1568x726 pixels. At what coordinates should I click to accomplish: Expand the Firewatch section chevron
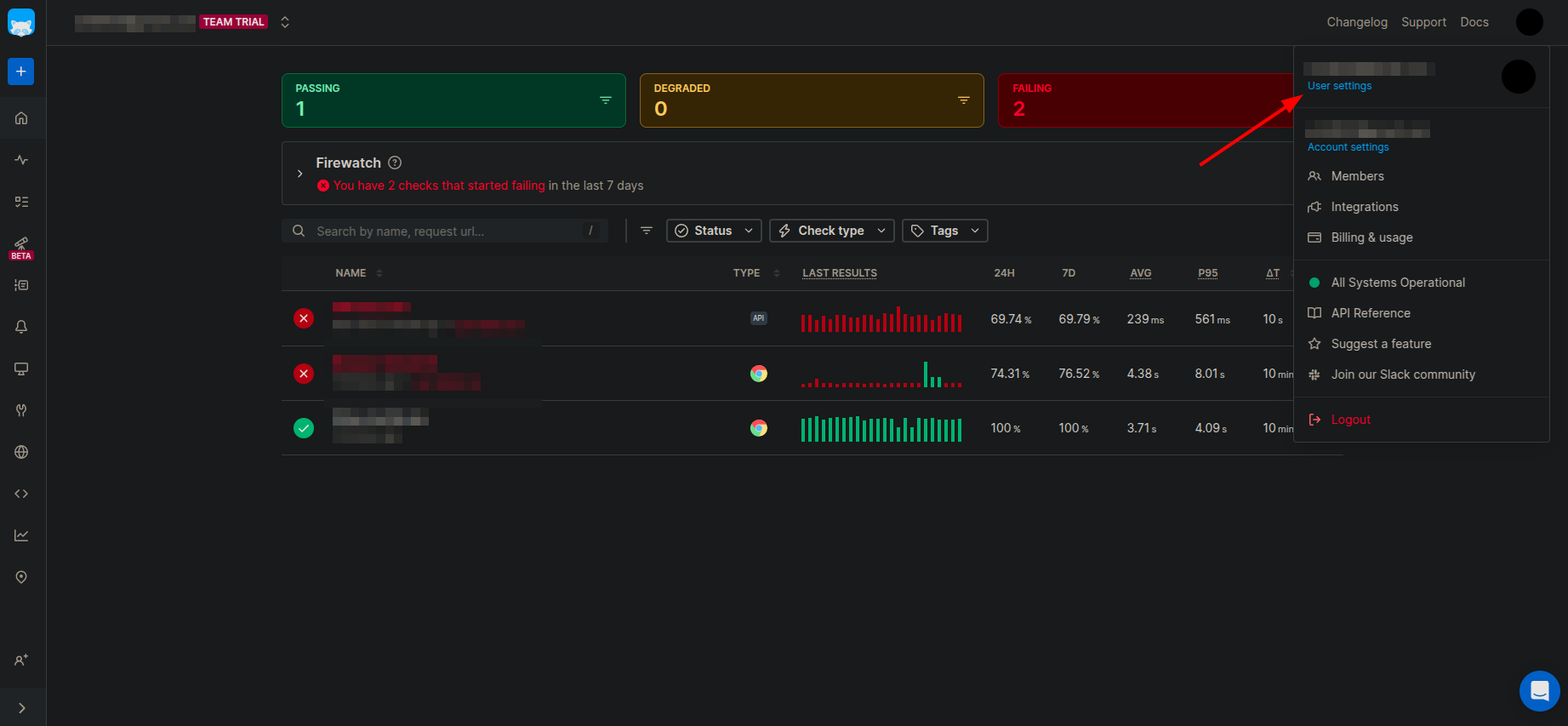299,174
